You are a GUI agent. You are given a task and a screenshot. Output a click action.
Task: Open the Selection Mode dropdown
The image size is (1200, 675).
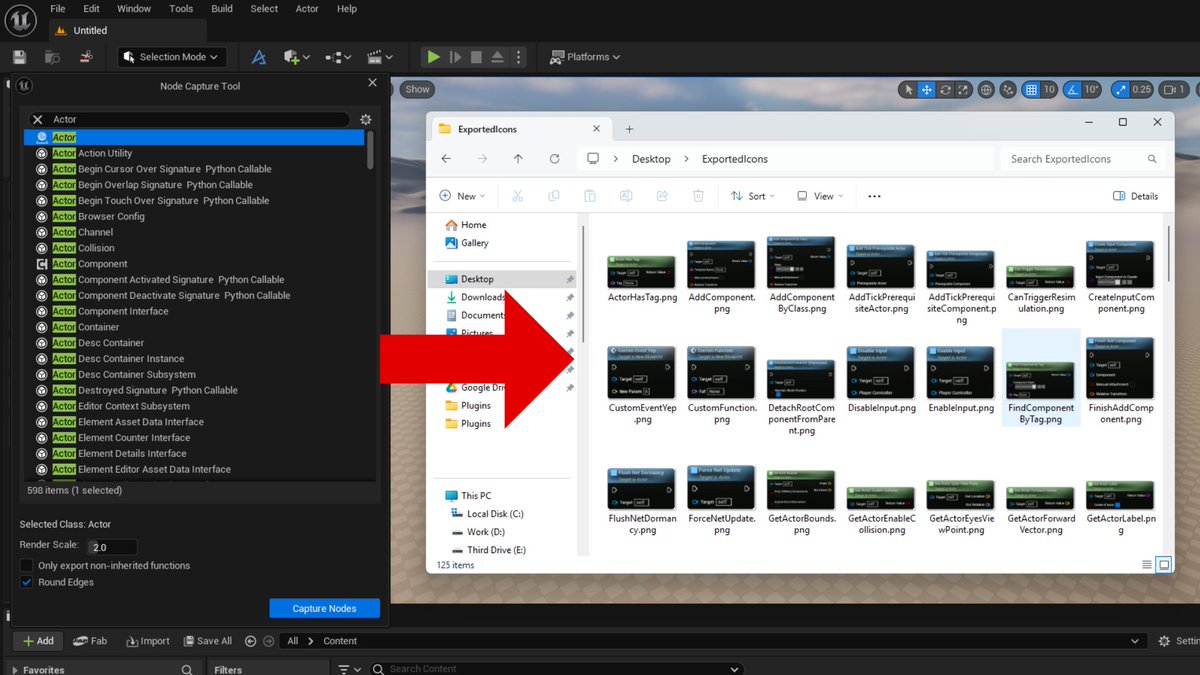click(x=171, y=57)
